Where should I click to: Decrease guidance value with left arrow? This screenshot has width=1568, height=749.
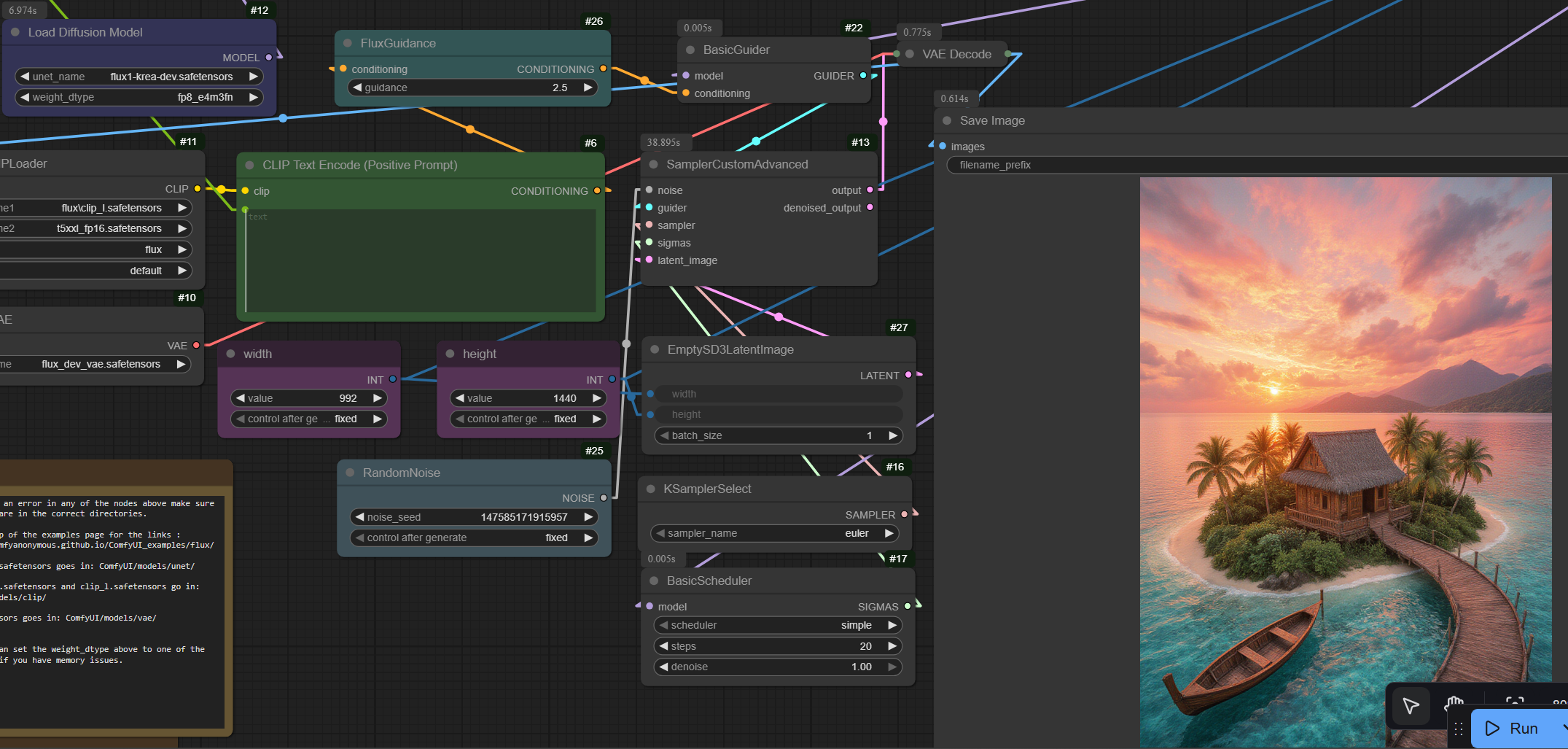(x=357, y=88)
